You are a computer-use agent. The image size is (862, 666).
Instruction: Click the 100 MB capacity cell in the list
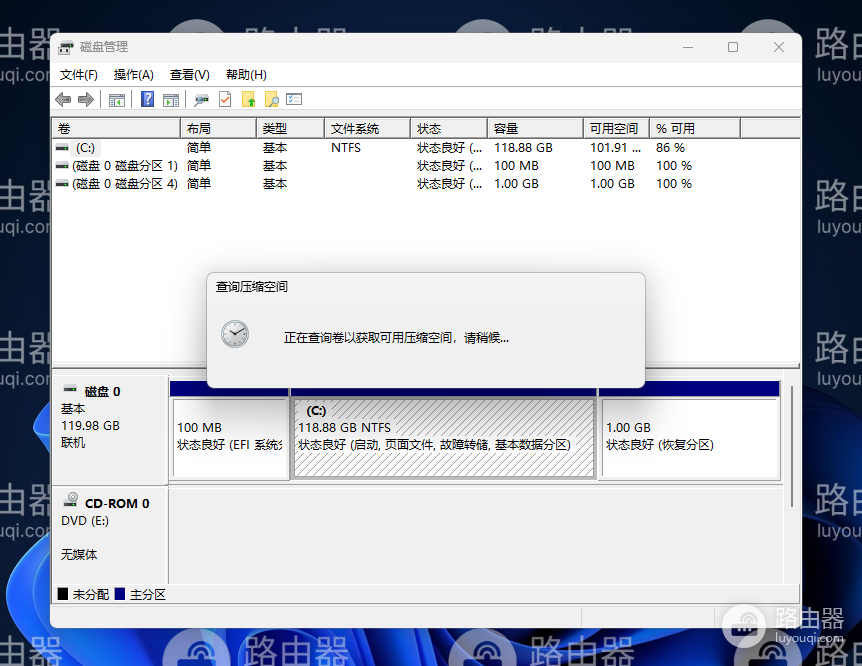(x=516, y=166)
